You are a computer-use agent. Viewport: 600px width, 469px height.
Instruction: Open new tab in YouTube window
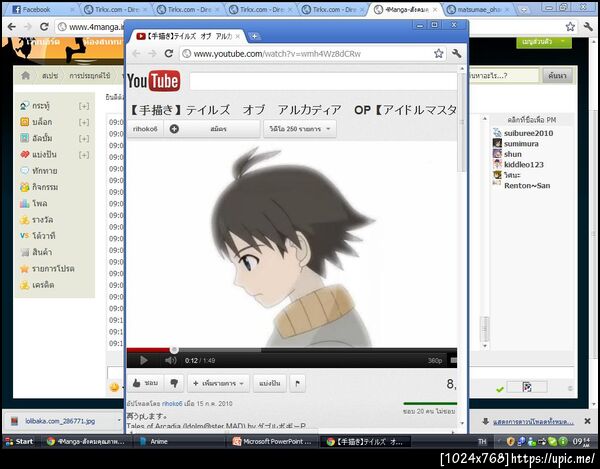point(254,36)
